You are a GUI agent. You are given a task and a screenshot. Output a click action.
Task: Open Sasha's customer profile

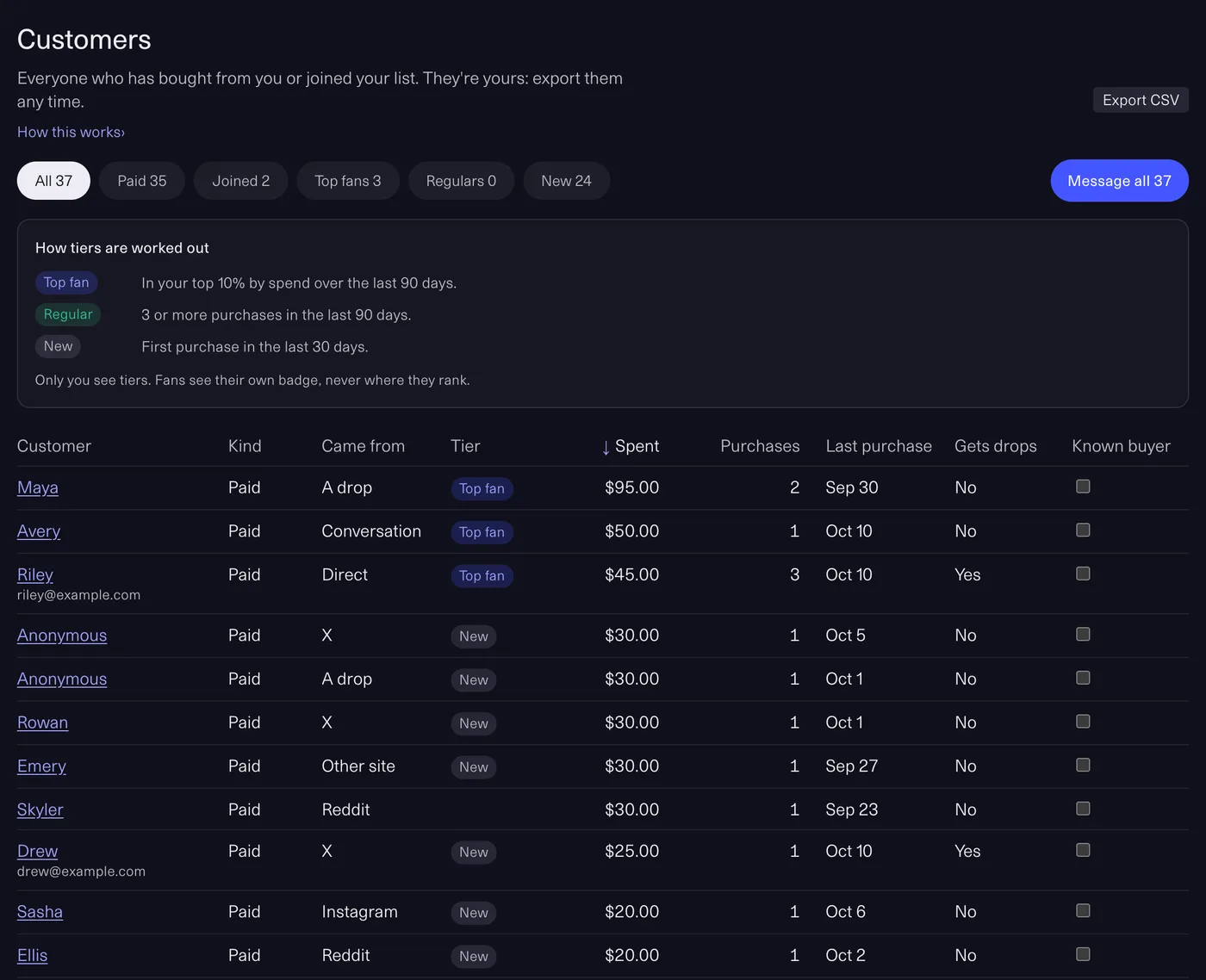(x=40, y=912)
